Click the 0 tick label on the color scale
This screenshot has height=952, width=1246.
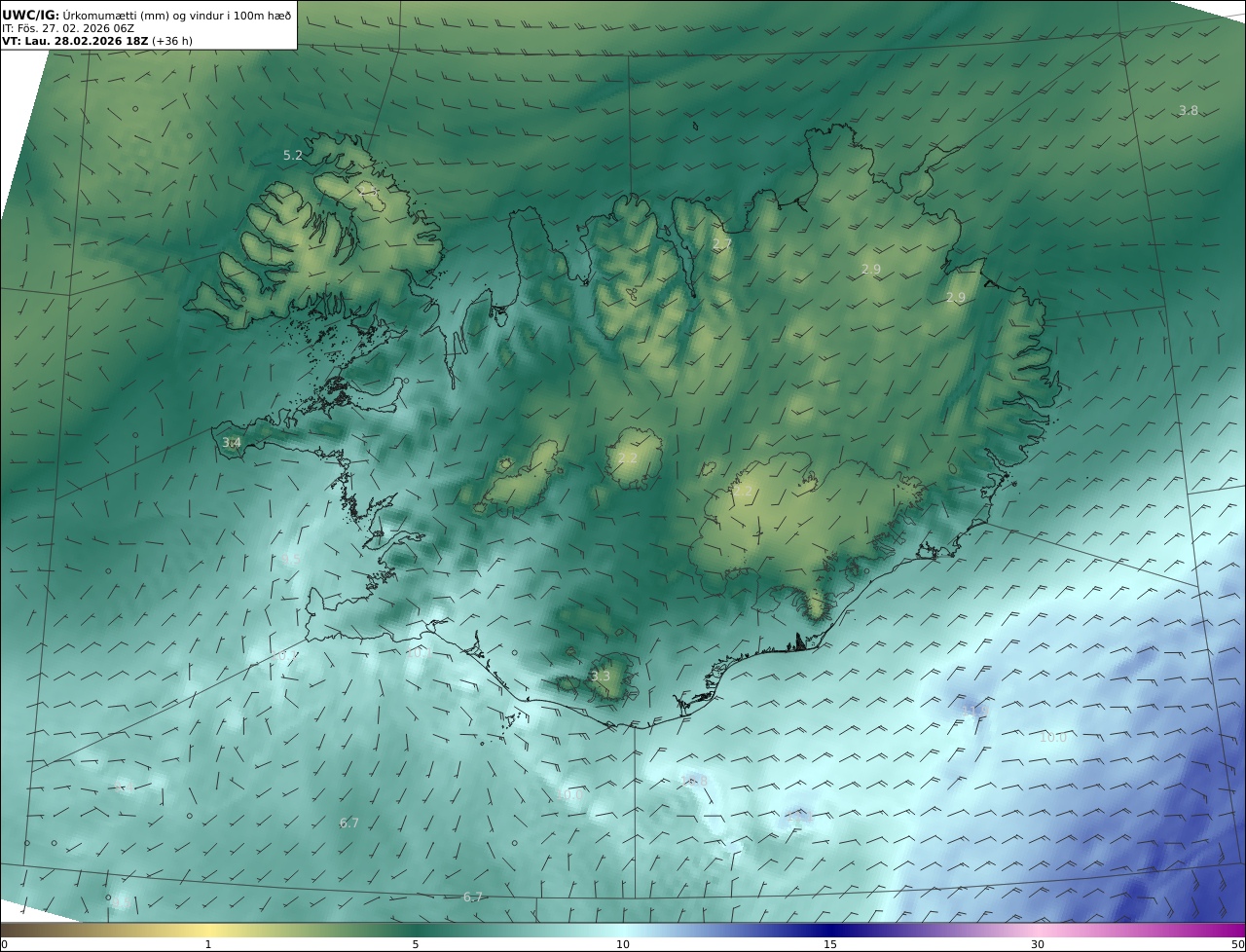click(x=4, y=944)
